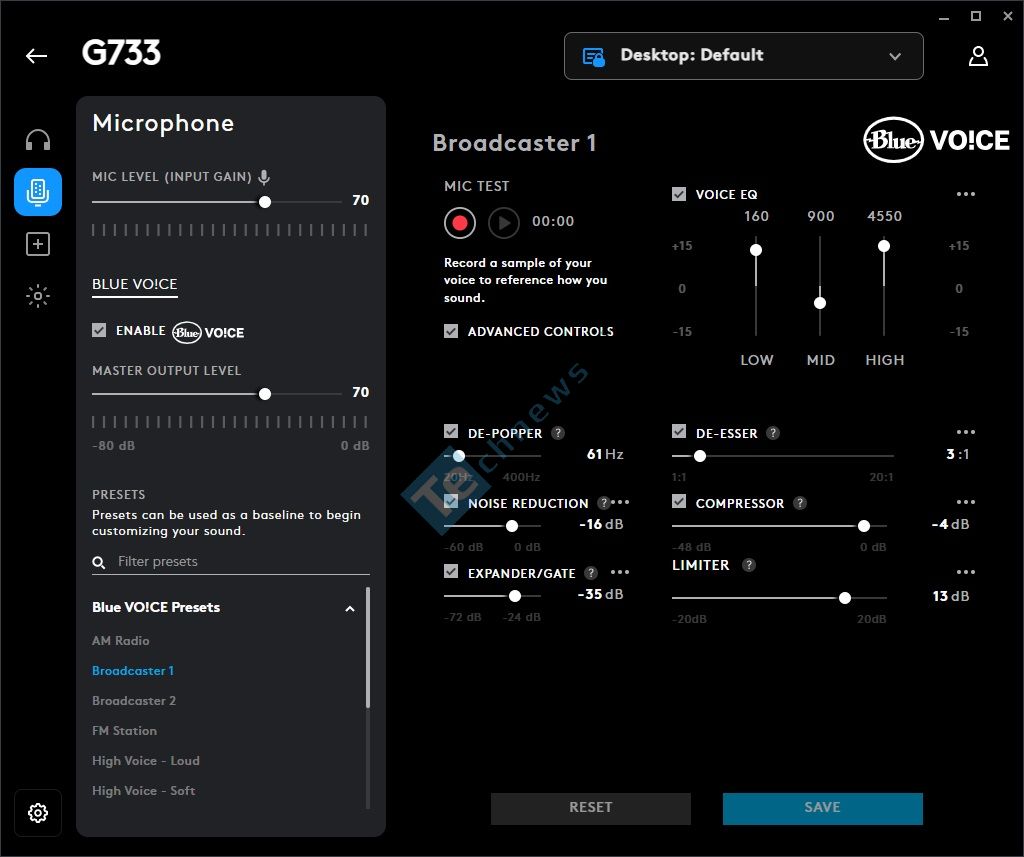The width and height of the screenshot is (1024, 857).
Task: Click the Blue VO!CE logo
Action: pyautogui.click(x=936, y=140)
